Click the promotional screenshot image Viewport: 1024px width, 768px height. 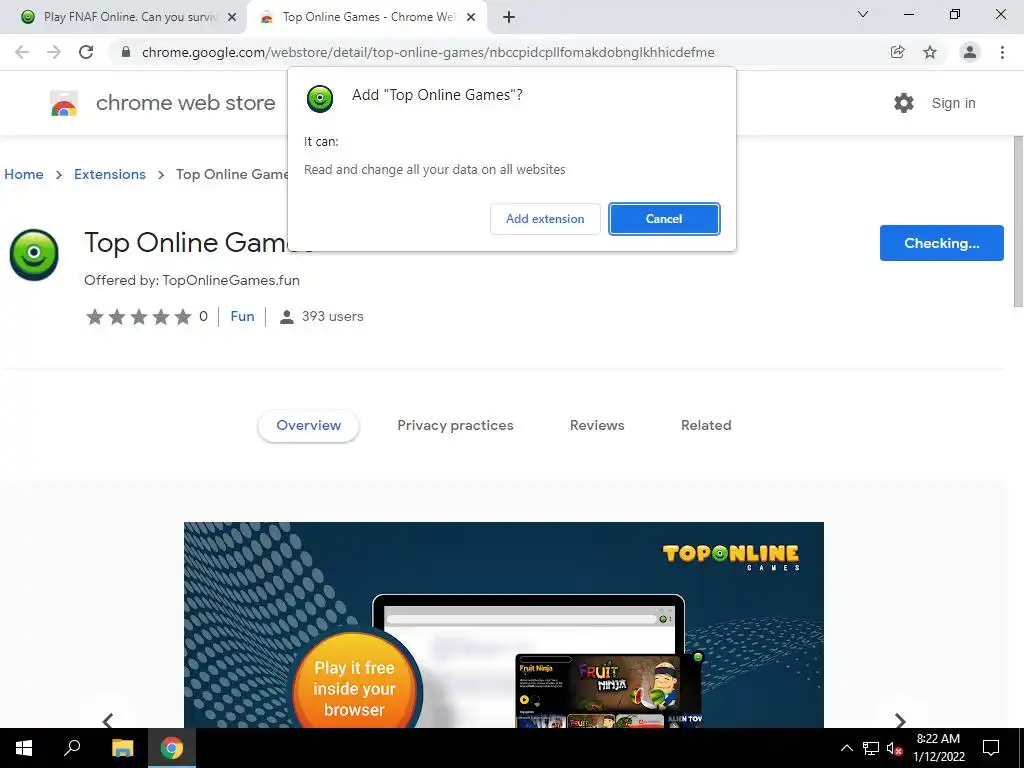click(504, 625)
